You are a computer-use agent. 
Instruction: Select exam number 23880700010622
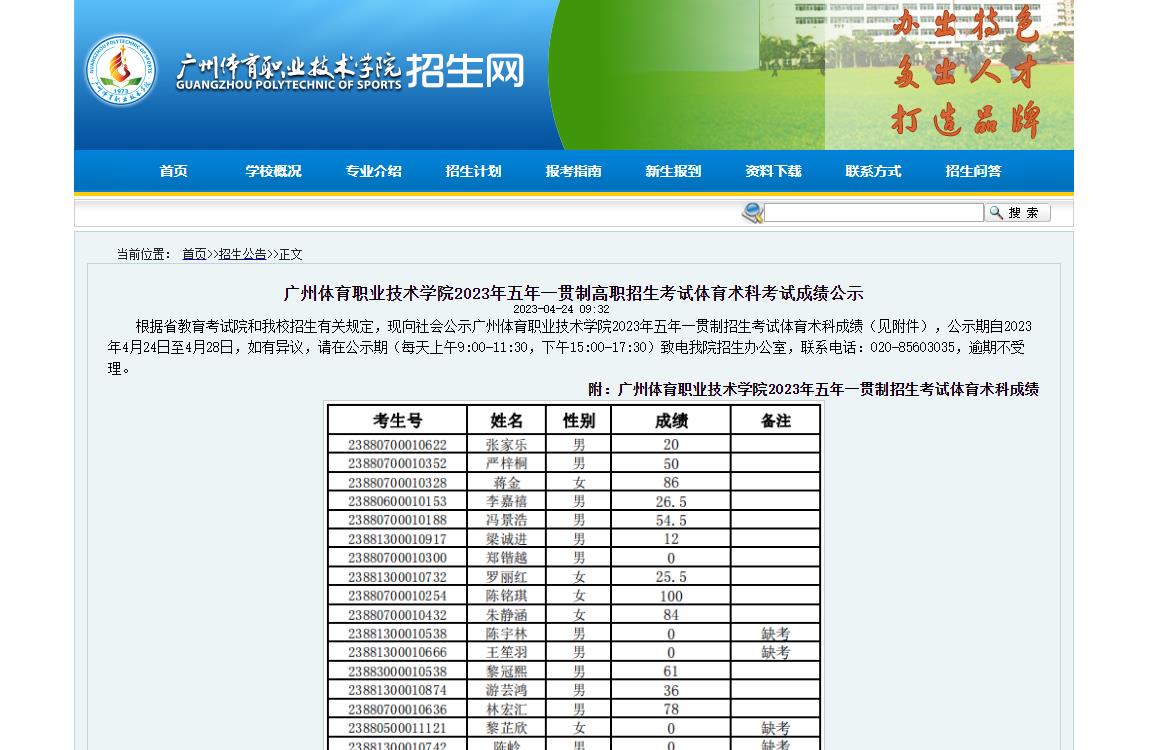(398, 445)
